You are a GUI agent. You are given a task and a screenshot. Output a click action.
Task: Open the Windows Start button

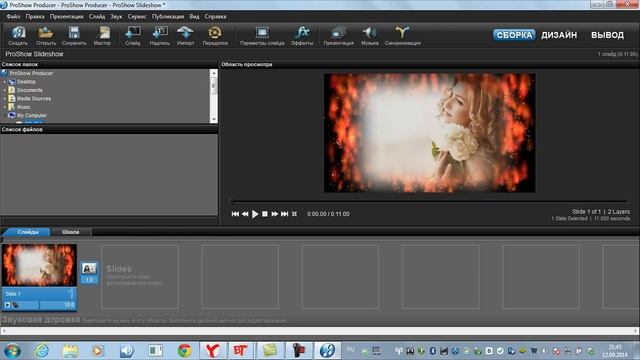pos(12,351)
